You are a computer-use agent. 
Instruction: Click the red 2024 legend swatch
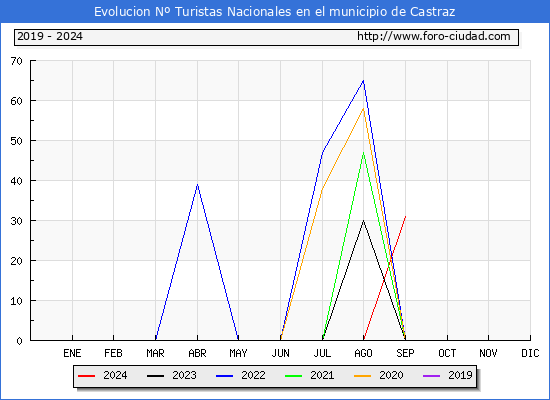(x=86, y=376)
